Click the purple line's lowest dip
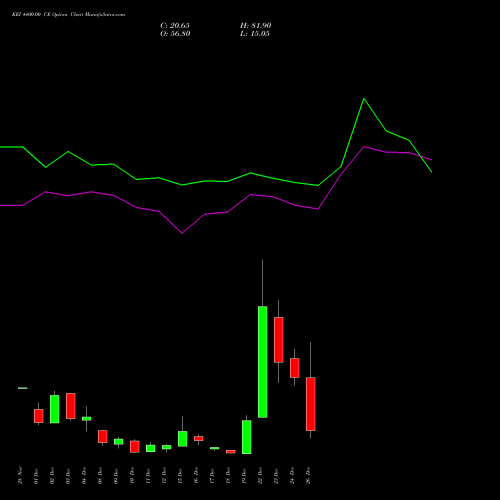Screen dimensions: 500x500 point(182,233)
